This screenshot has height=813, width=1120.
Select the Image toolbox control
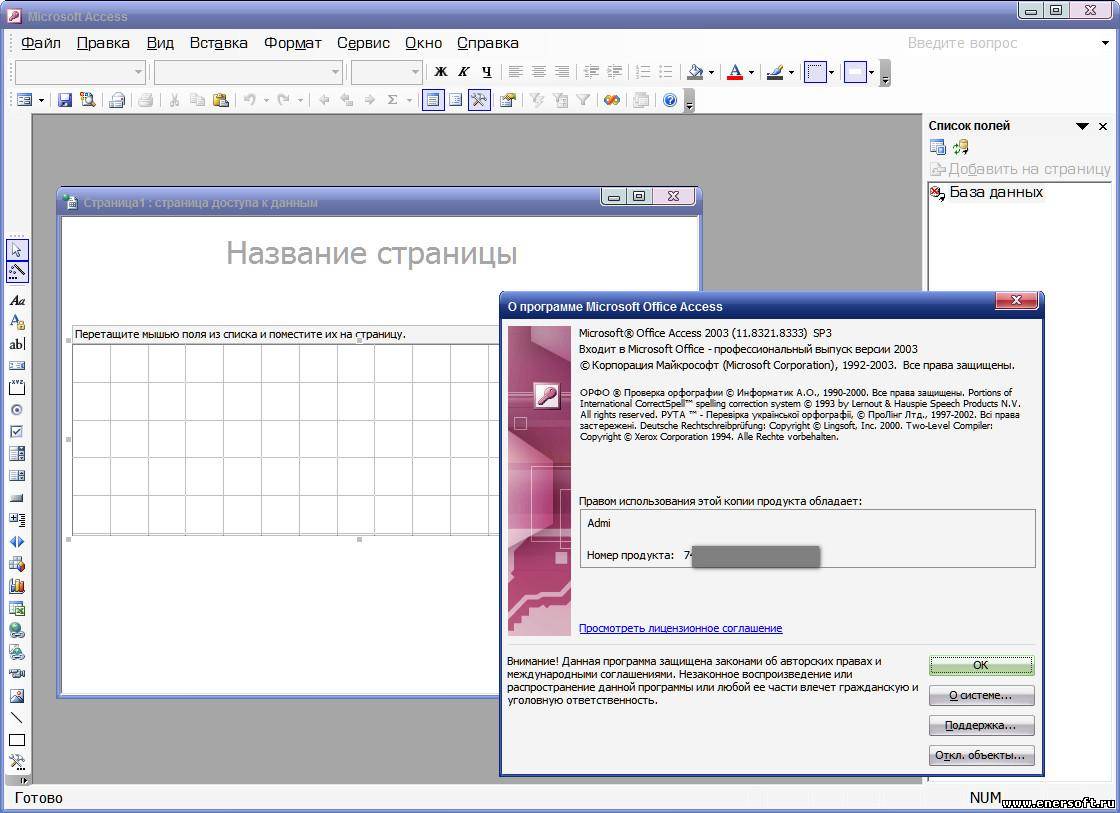(16, 696)
